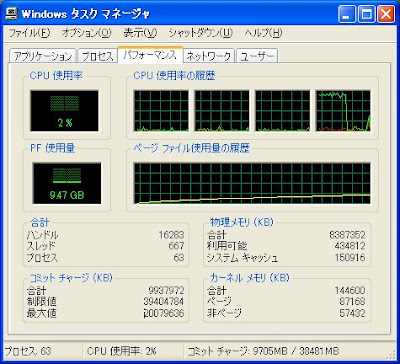
Task: Click the PF 使用量 group label
Action: 53,148
